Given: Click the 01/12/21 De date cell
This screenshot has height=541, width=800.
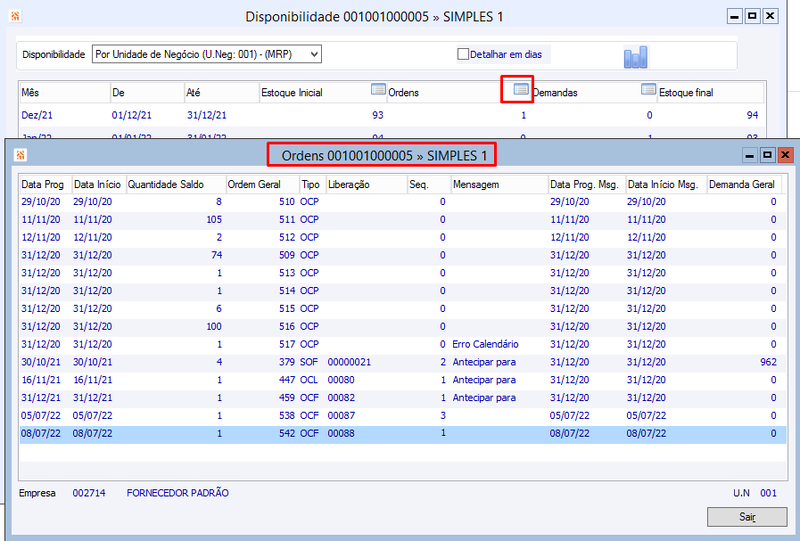Looking at the screenshot, I should [132, 115].
